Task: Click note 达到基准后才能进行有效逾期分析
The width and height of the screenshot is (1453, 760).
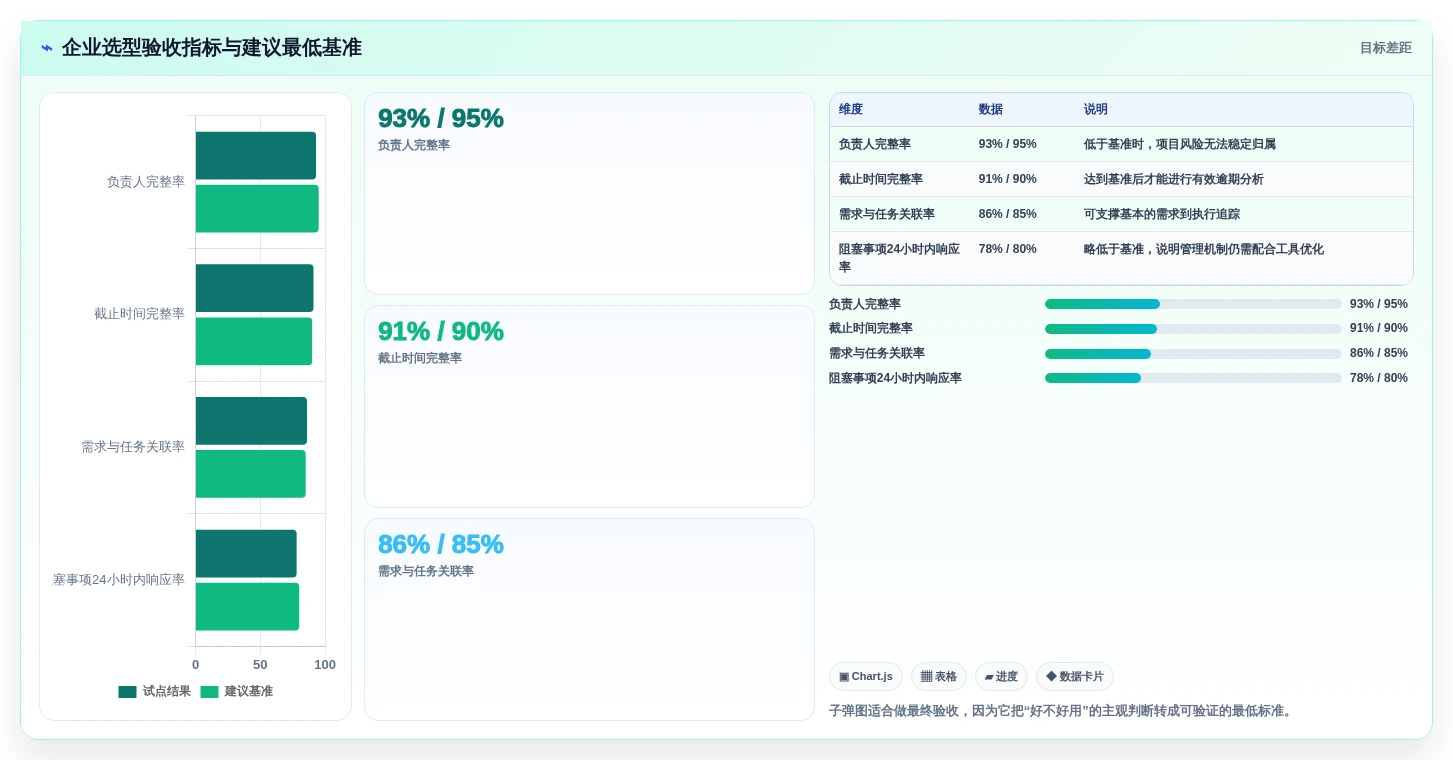Action: tap(1174, 179)
